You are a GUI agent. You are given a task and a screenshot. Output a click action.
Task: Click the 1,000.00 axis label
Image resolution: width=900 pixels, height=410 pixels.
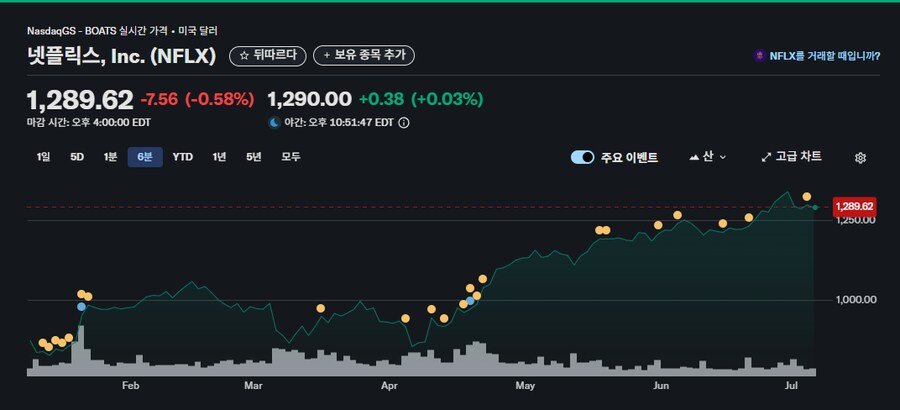856,299
